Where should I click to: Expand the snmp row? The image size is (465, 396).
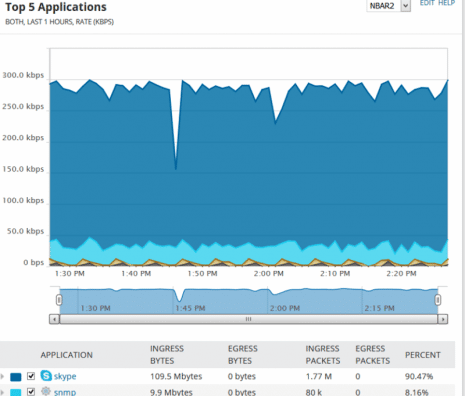tap(2, 392)
